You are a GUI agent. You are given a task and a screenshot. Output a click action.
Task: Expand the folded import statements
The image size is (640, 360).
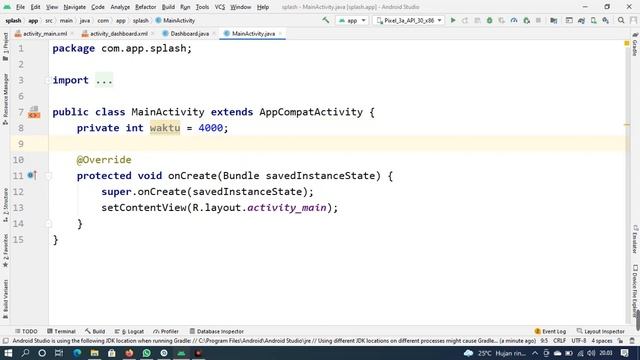[104, 80]
